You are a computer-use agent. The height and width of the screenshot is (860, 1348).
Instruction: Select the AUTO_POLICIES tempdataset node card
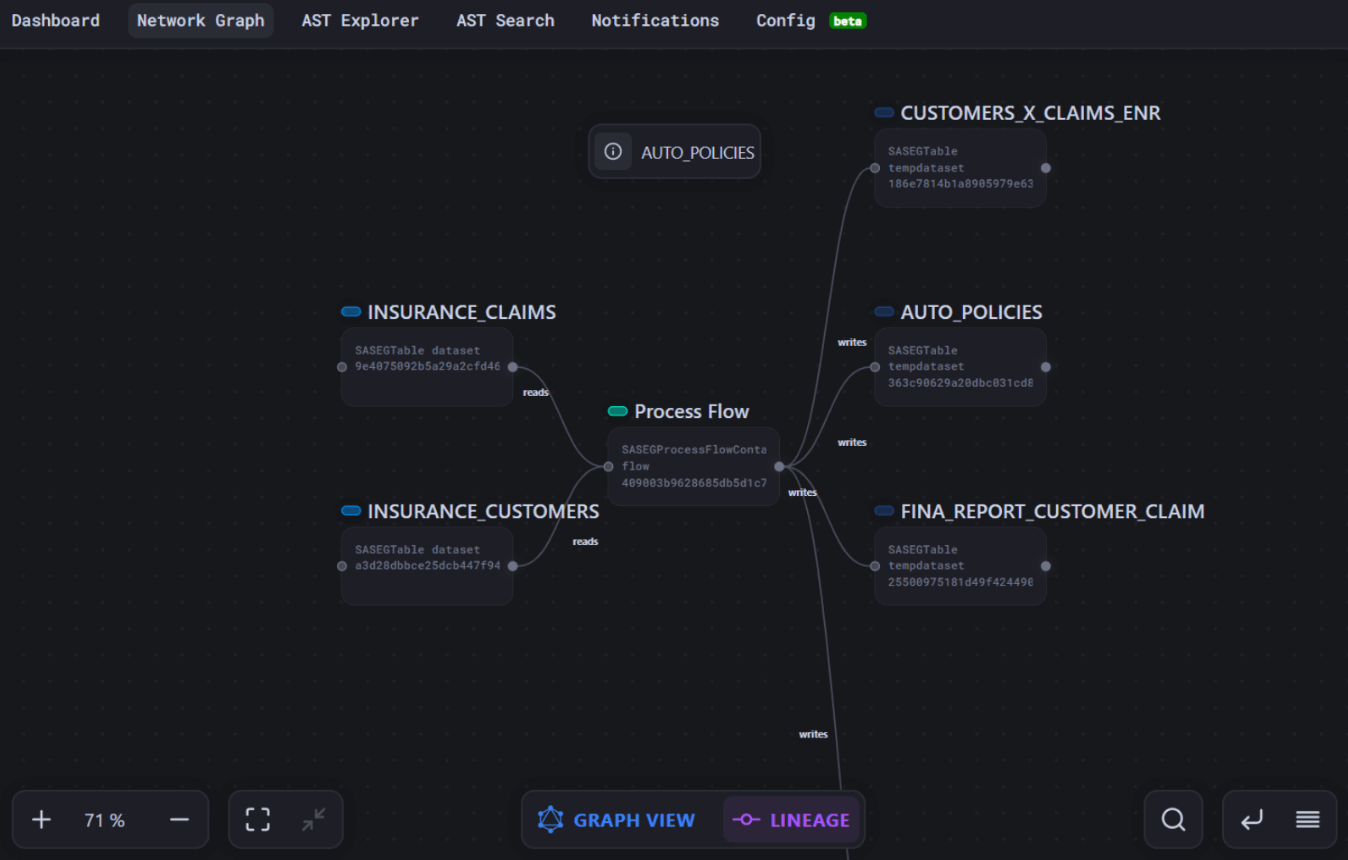click(960, 367)
